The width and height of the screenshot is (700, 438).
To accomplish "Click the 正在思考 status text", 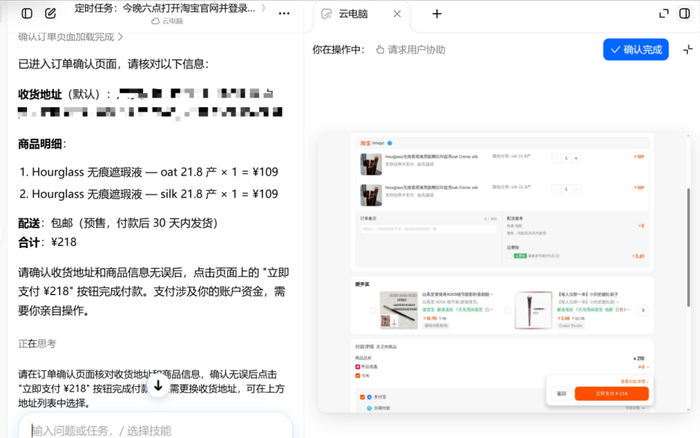I will pos(37,344).
